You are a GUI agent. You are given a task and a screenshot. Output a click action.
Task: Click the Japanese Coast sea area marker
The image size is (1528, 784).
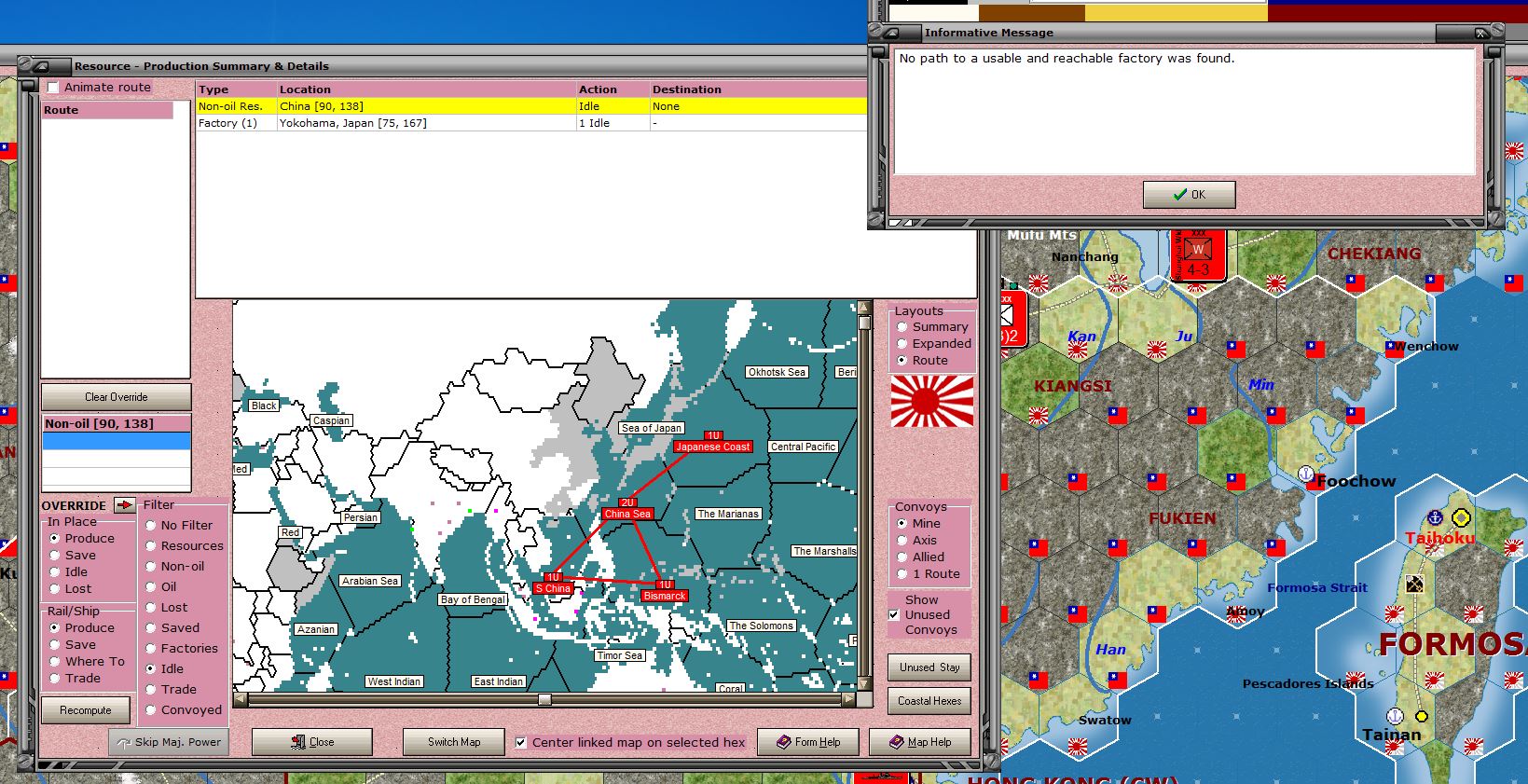click(713, 447)
